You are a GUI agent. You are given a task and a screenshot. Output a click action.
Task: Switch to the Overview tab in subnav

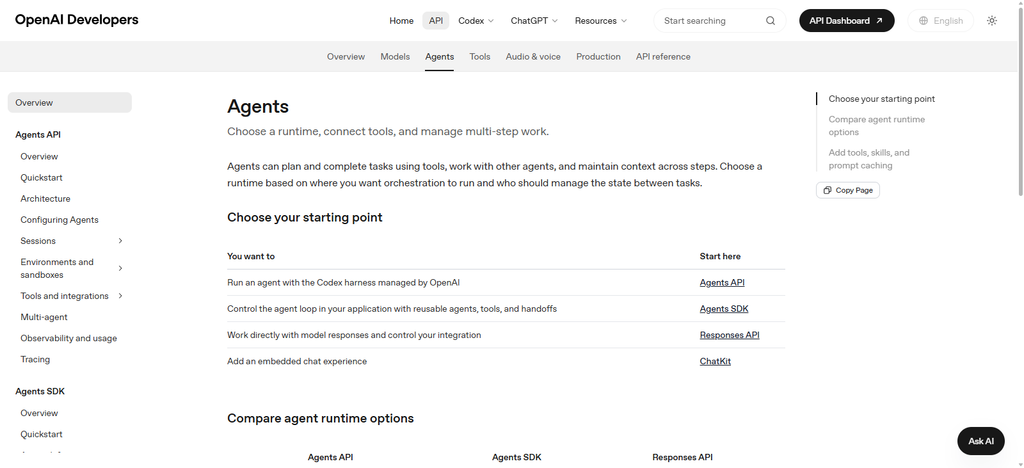click(345, 57)
